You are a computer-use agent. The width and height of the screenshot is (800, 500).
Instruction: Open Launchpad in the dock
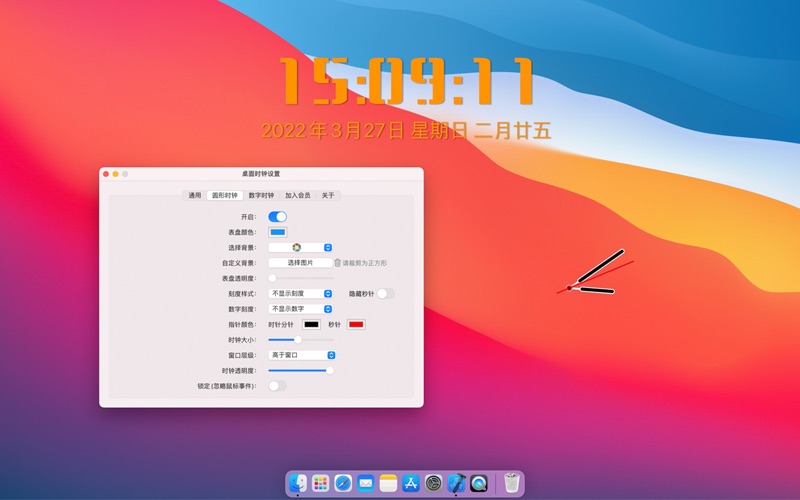(x=320, y=483)
